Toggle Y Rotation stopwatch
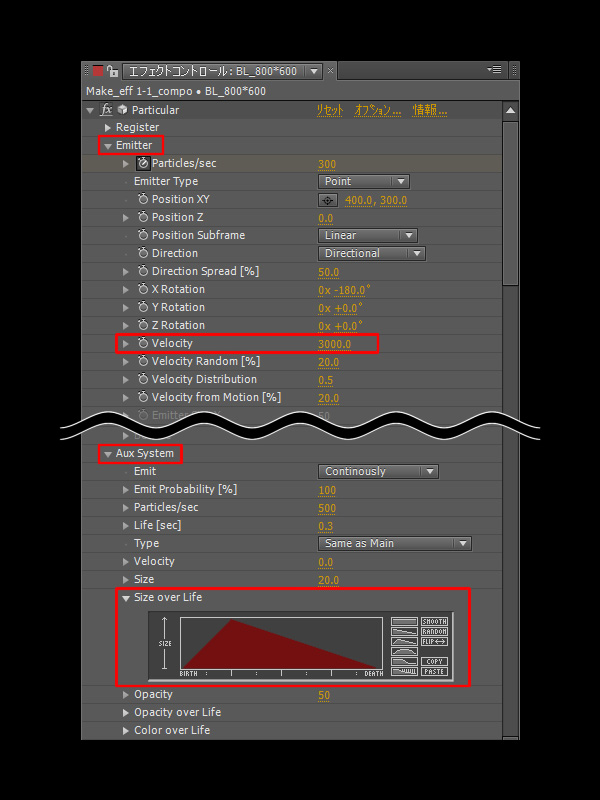Viewport: 600px width, 800px height. [x=143, y=307]
